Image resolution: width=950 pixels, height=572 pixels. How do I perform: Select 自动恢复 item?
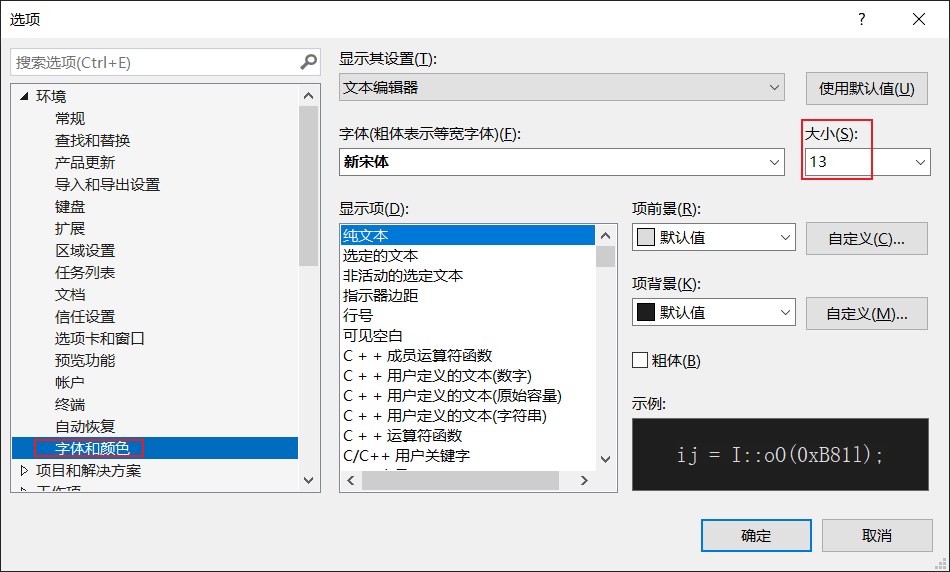pos(85,427)
